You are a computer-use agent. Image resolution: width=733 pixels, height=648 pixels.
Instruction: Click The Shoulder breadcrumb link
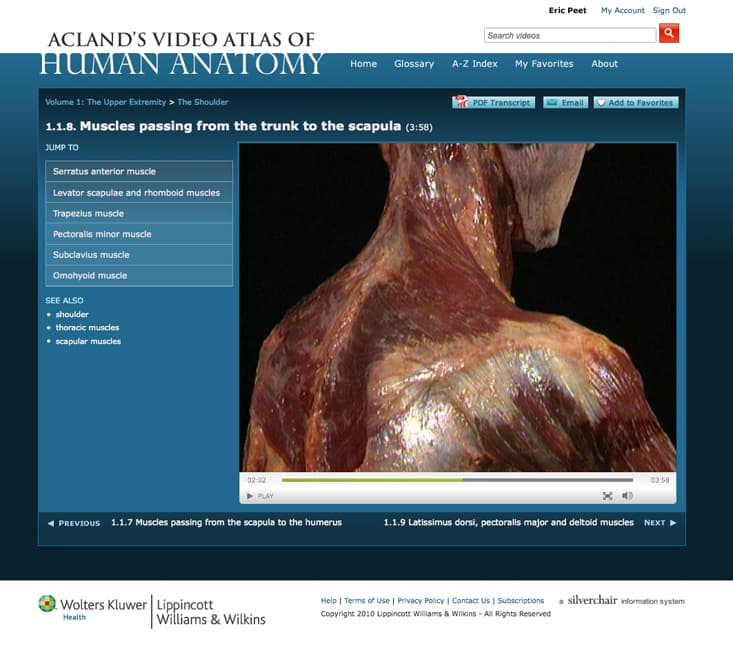(x=203, y=102)
